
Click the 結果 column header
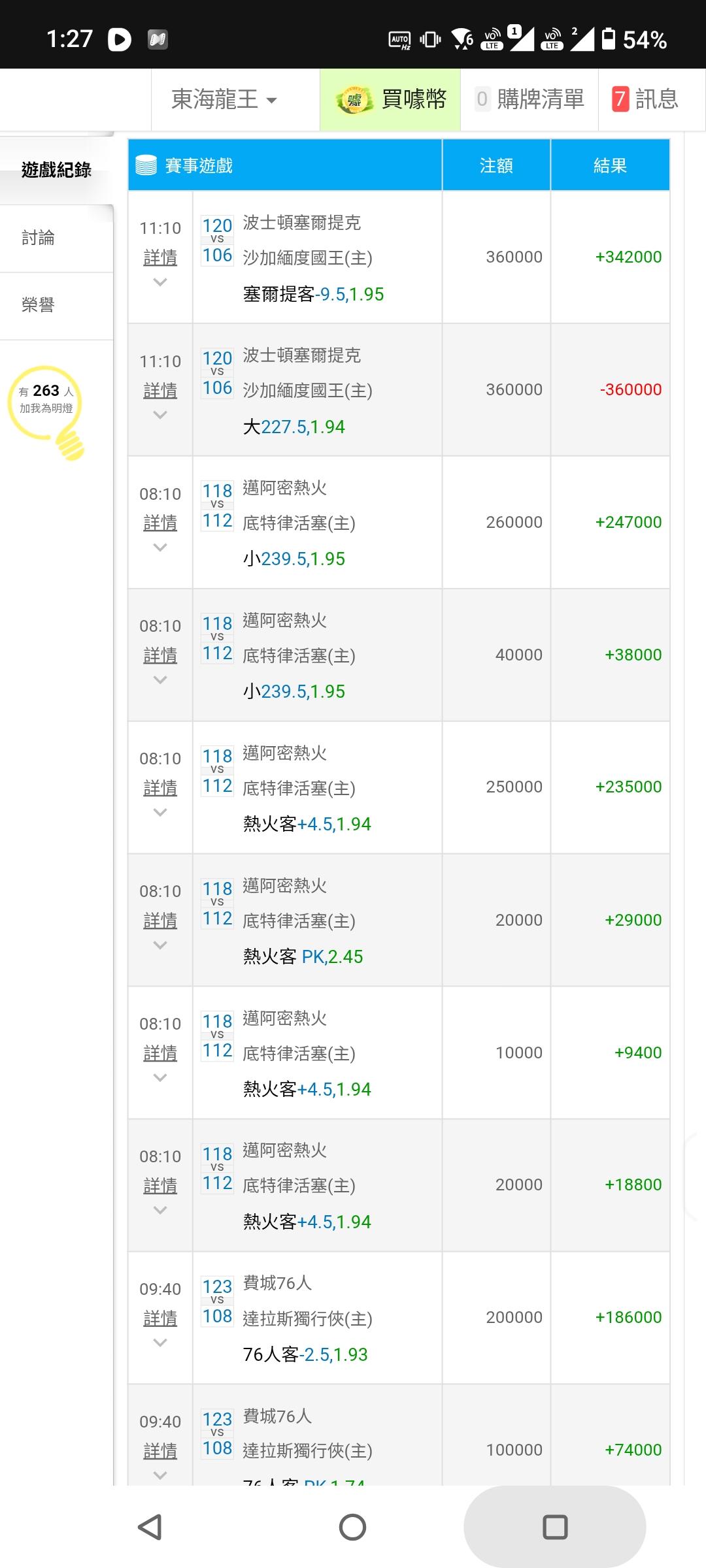pyautogui.click(x=610, y=165)
